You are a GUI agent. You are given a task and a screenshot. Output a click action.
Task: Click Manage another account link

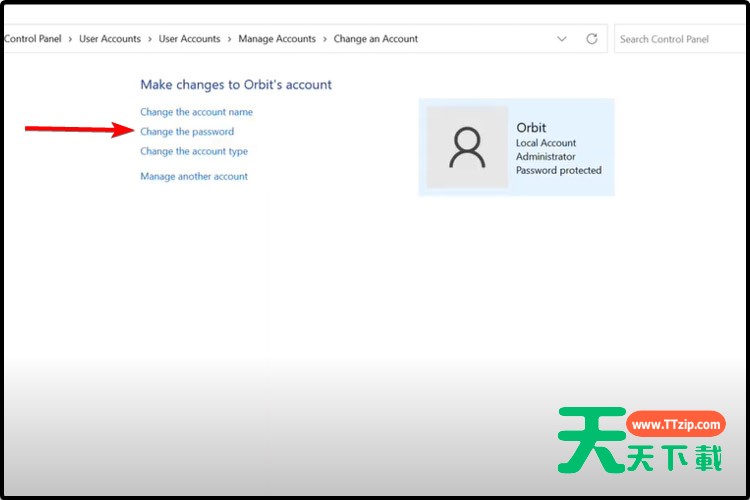pyautogui.click(x=194, y=177)
